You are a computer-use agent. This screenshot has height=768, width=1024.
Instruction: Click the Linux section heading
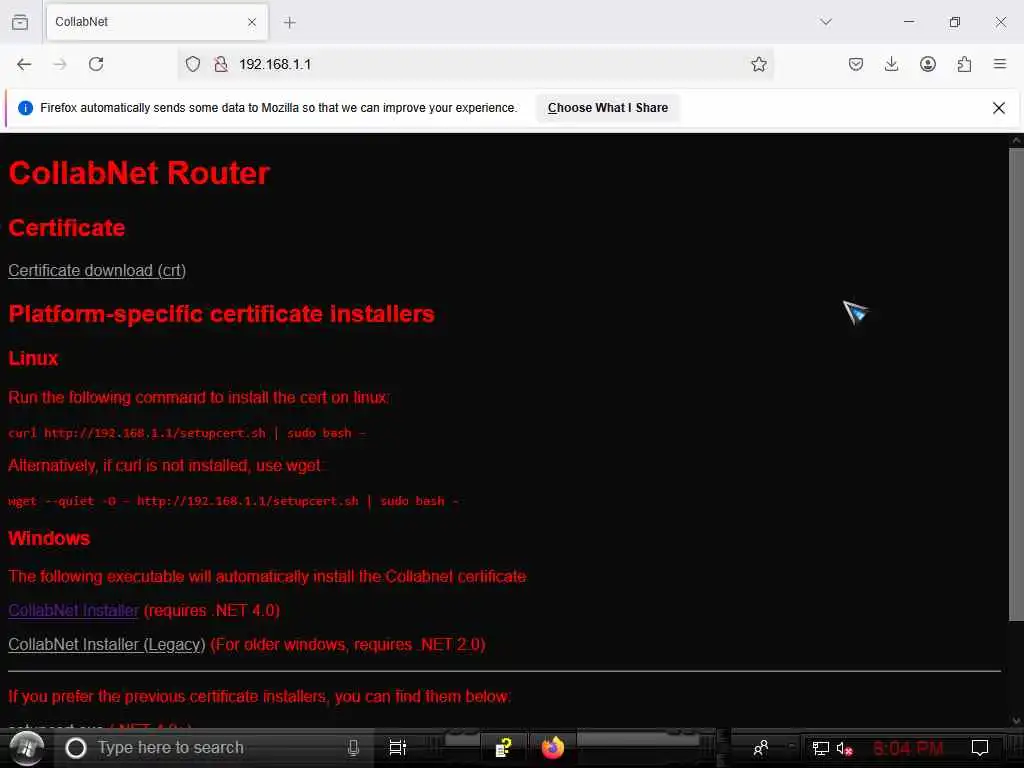point(33,358)
